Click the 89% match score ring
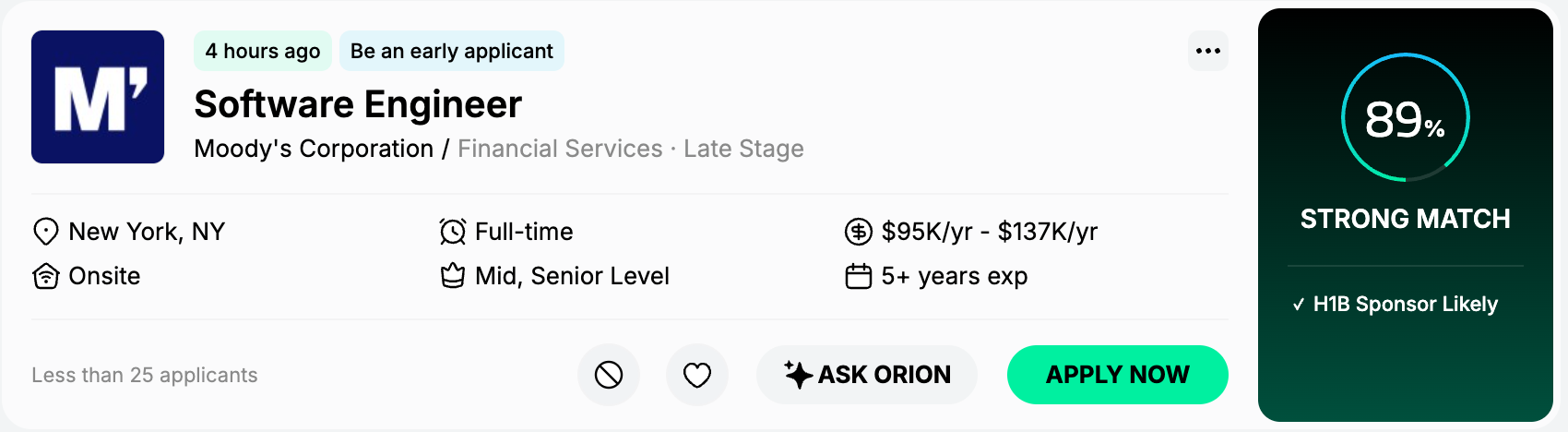Viewport: 1568px width, 432px height. click(1406, 118)
